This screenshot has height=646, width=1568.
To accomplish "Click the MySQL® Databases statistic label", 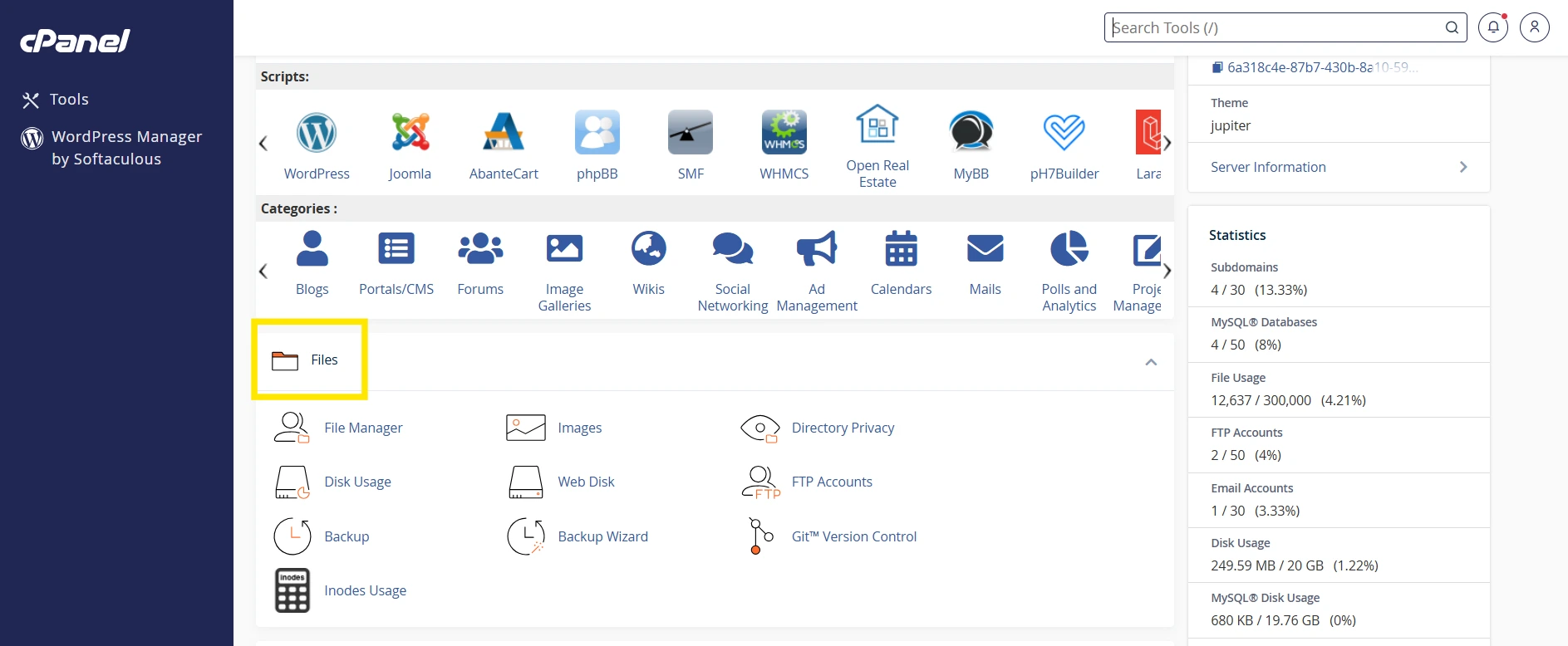I will 1264,322.
